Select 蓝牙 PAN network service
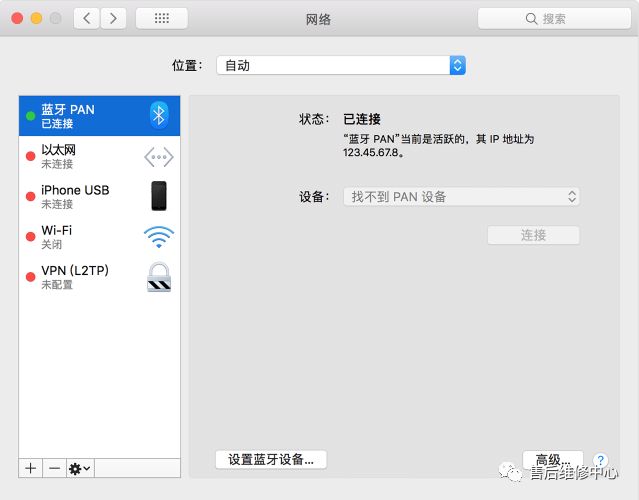The image size is (639, 500). (99, 116)
